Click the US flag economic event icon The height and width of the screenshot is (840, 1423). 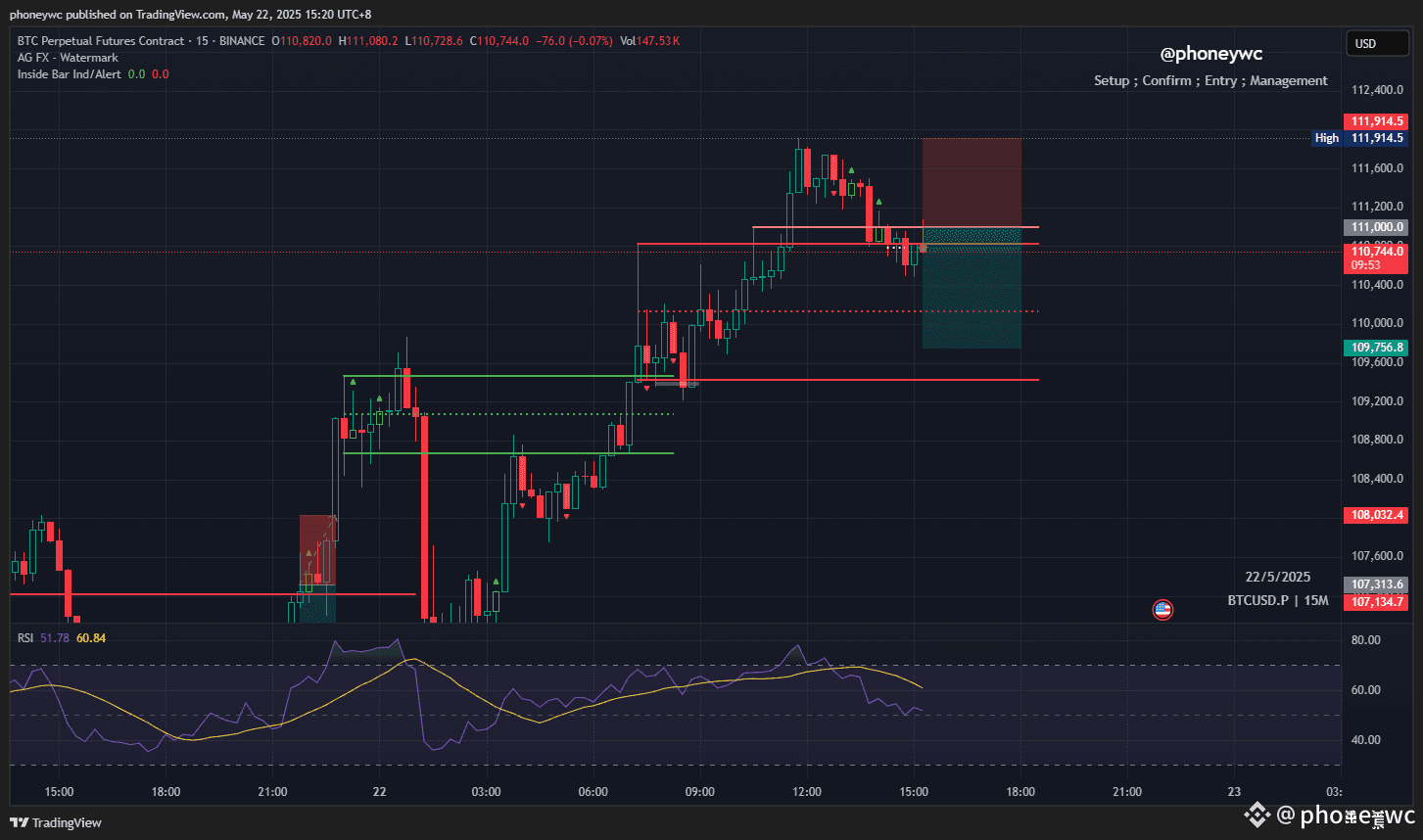(x=1162, y=610)
